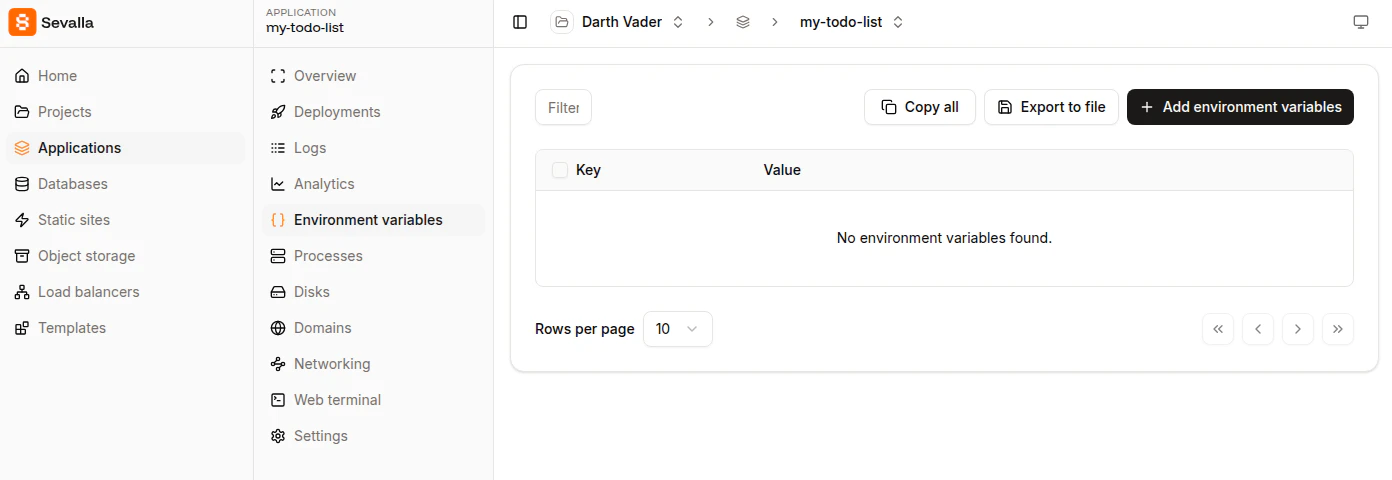The image size is (1392, 480).
Task: Click the Settings gear icon
Action: (278, 436)
